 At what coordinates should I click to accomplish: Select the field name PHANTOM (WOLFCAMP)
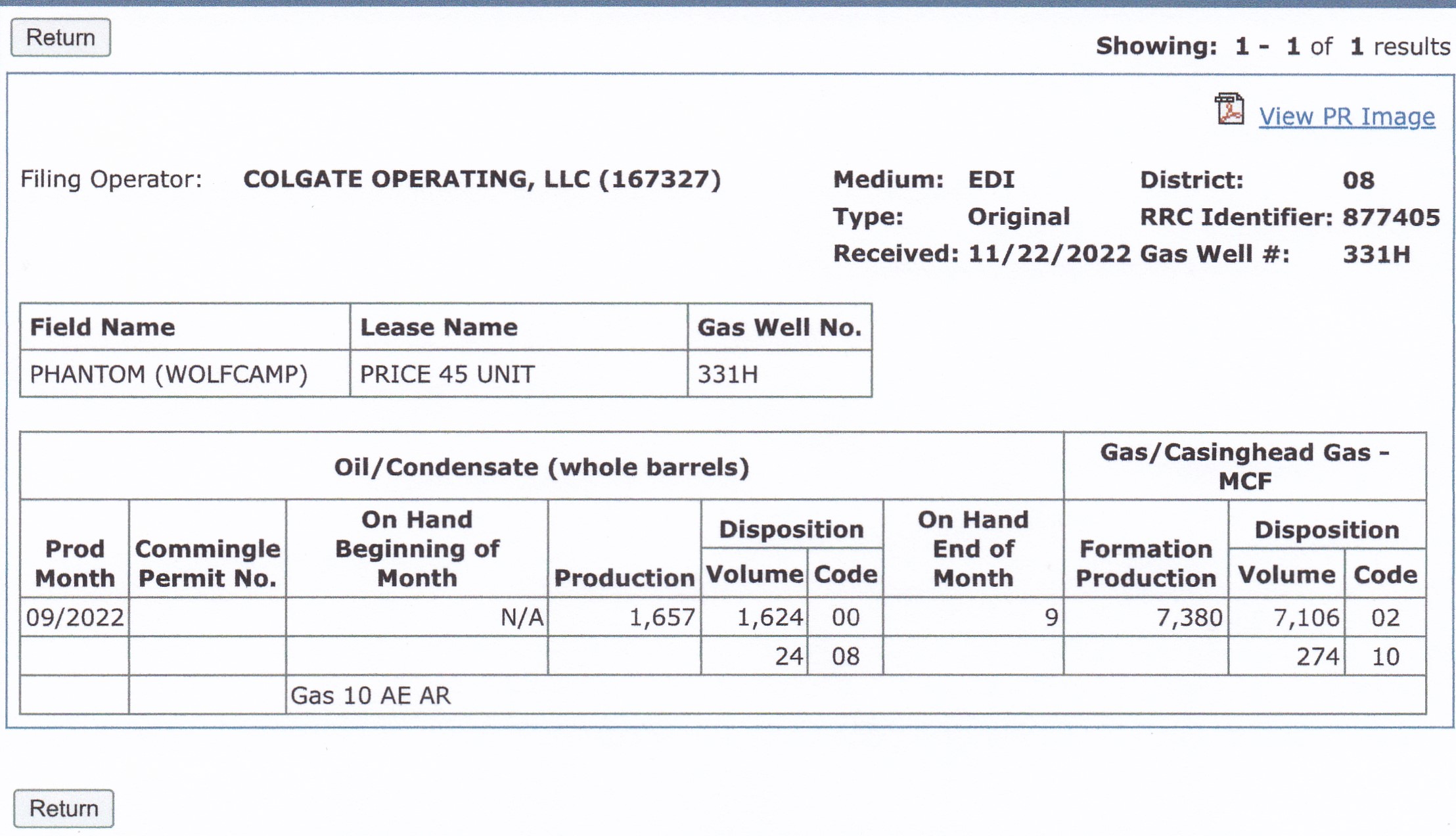pyautogui.click(x=169, y=374)
